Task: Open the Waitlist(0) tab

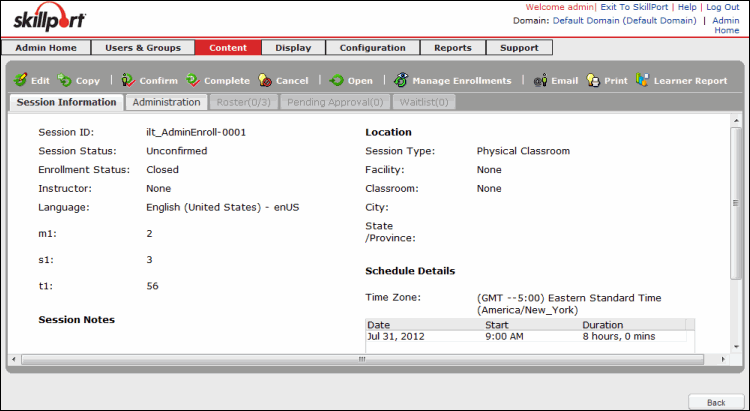Action: coord(424,102)
